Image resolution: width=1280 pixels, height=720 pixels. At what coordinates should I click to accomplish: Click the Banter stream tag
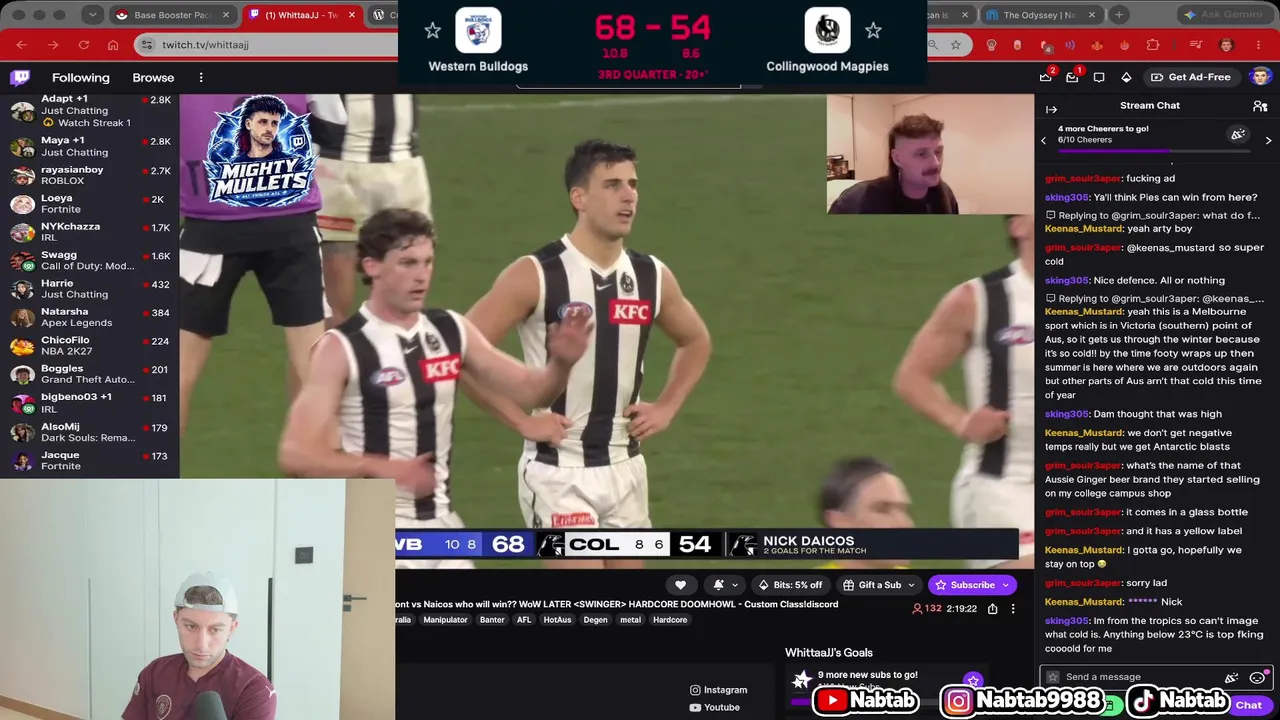click(492, 620)
